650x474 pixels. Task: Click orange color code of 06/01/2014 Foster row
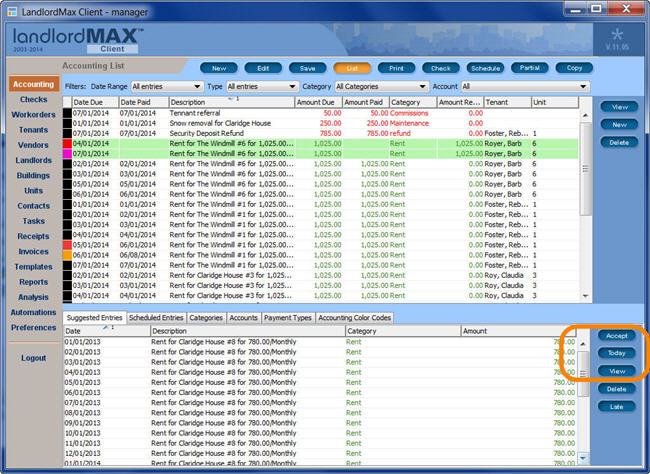[67, 255]
